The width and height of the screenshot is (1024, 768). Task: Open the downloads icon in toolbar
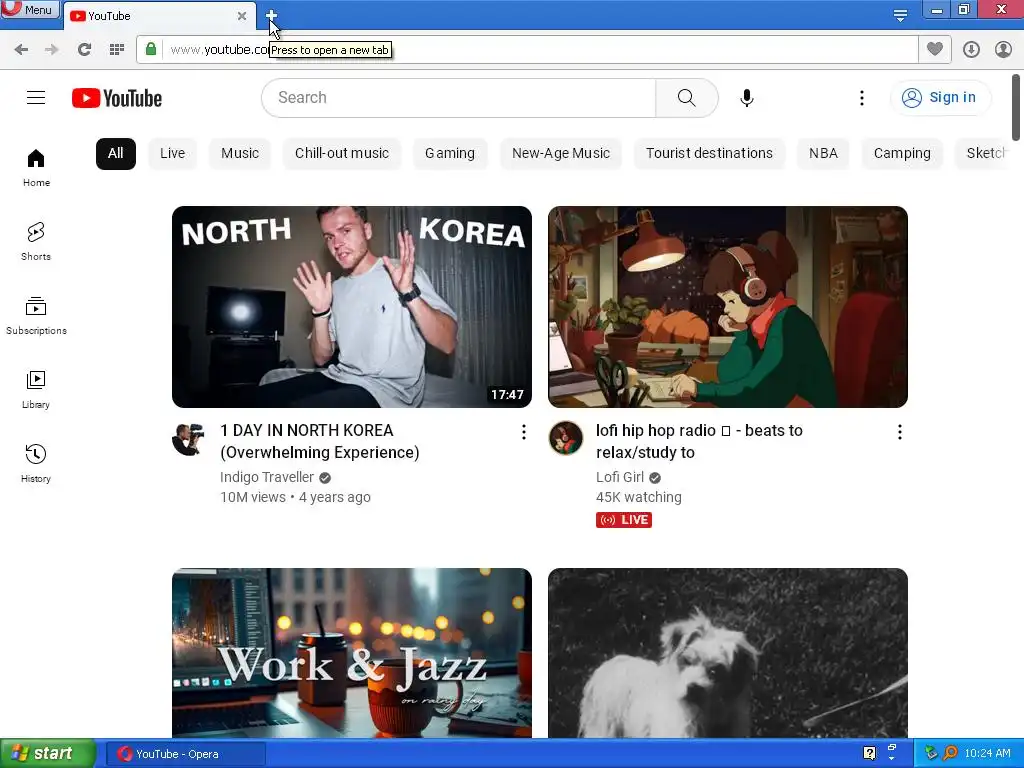971,50
